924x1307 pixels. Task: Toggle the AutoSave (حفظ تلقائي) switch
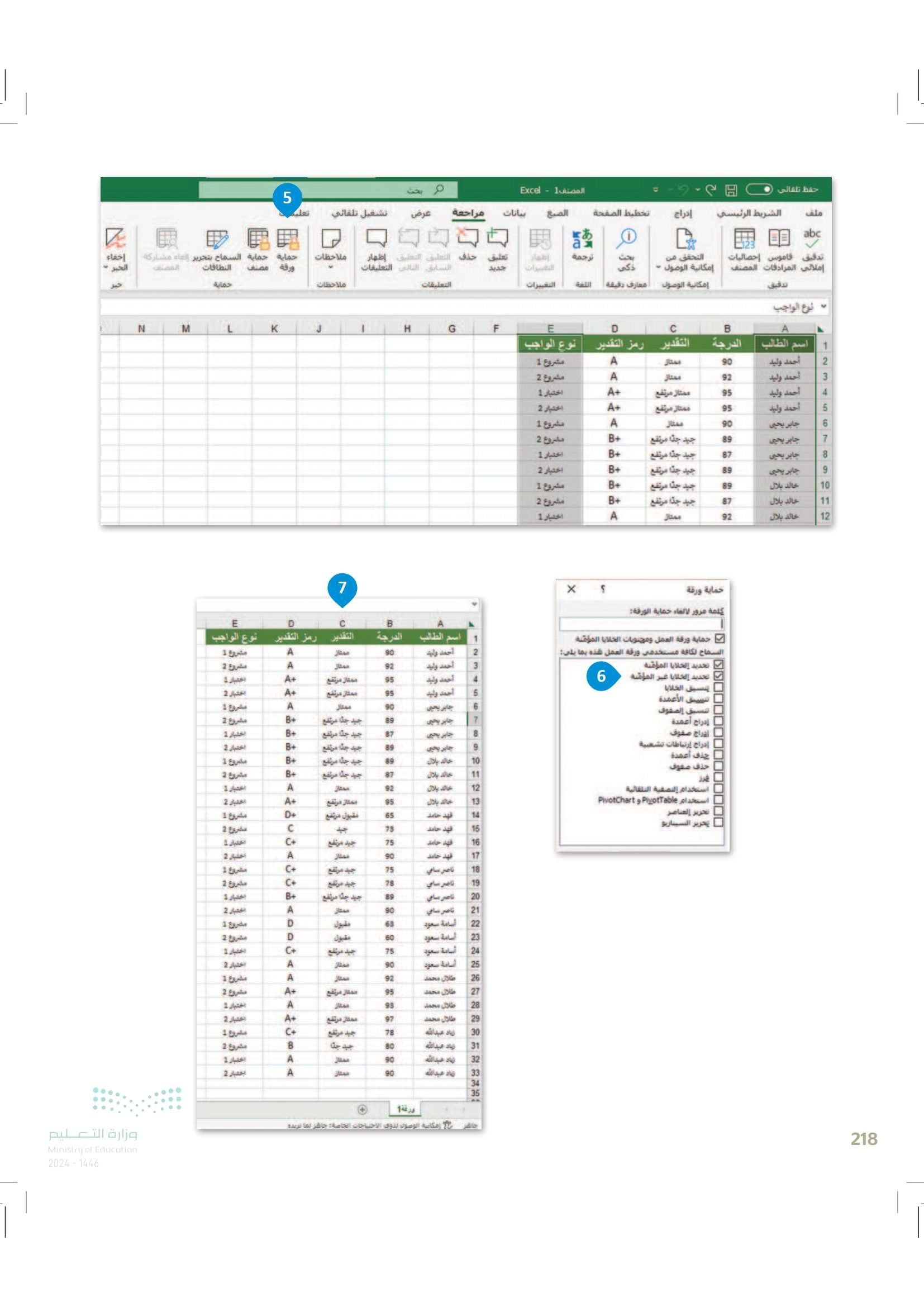pyautogui.click(x=759, y=189)
